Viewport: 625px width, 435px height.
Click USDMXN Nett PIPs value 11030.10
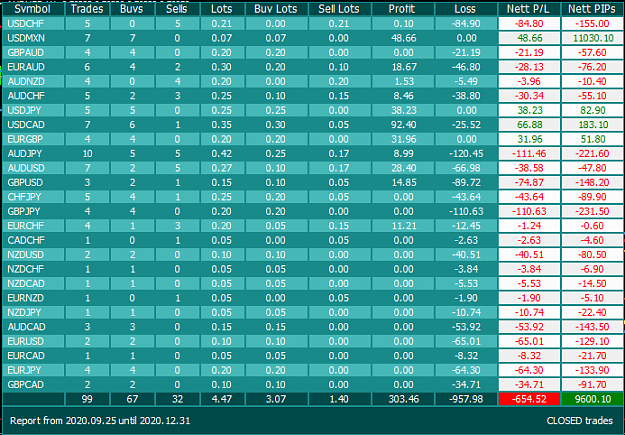pyautogui.click(x=592, y=38)
